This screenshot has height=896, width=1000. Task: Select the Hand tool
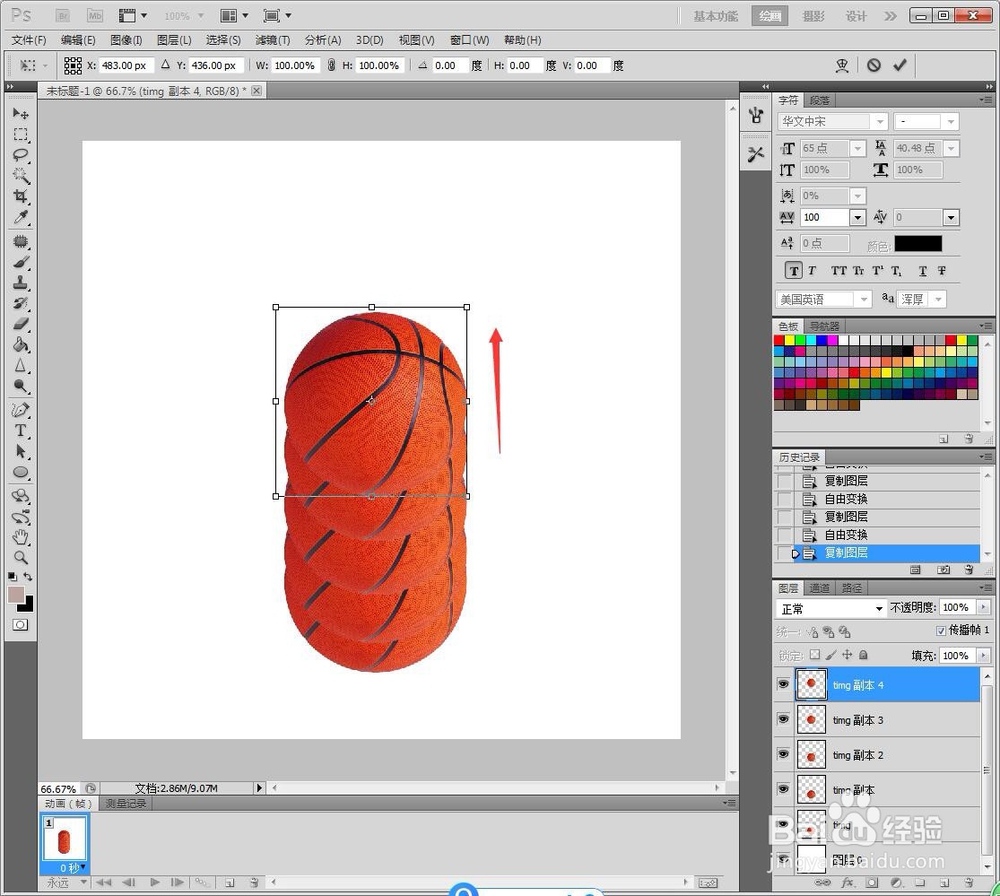[x=20, y=537]
